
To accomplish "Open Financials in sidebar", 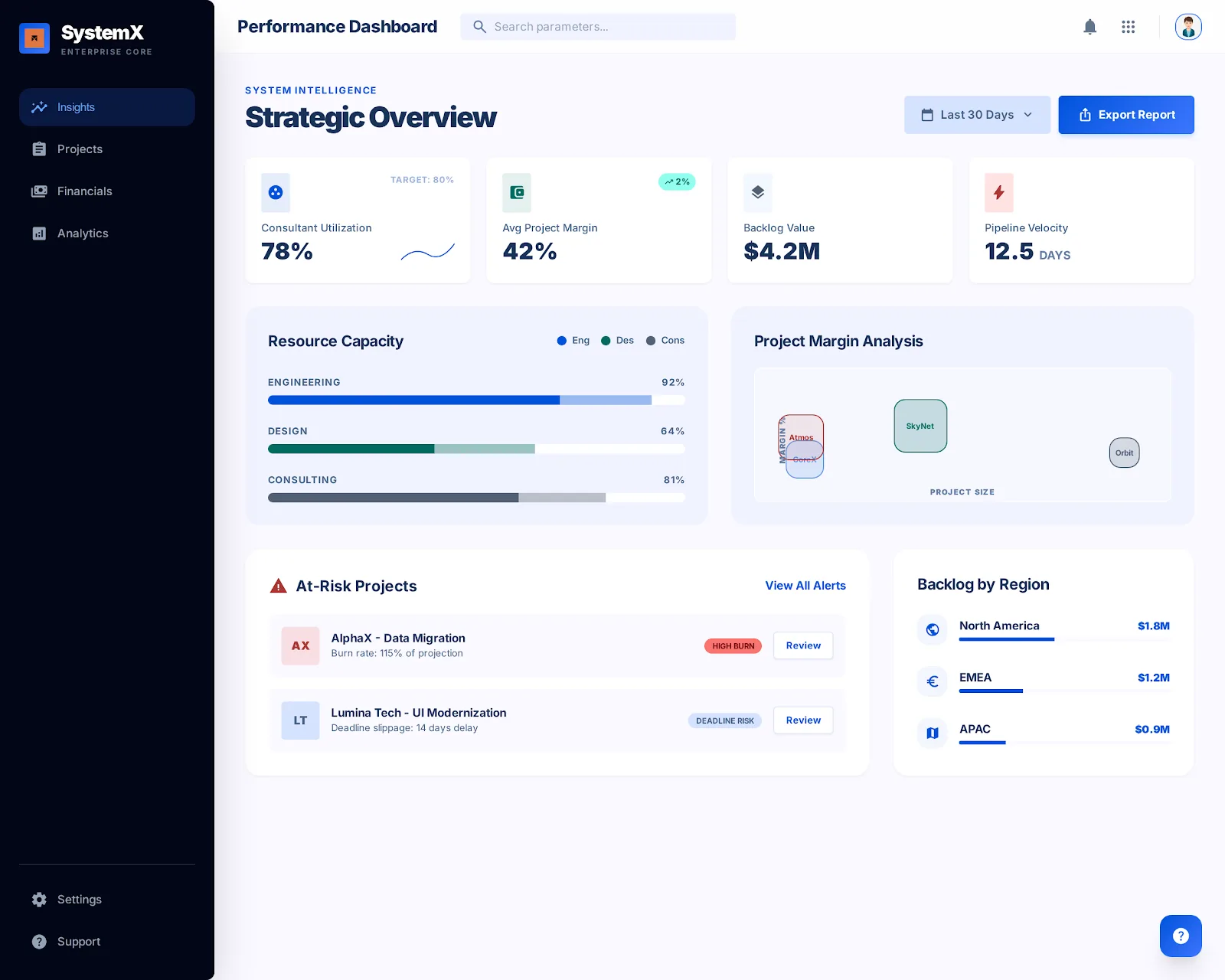I will pos(107,191).
